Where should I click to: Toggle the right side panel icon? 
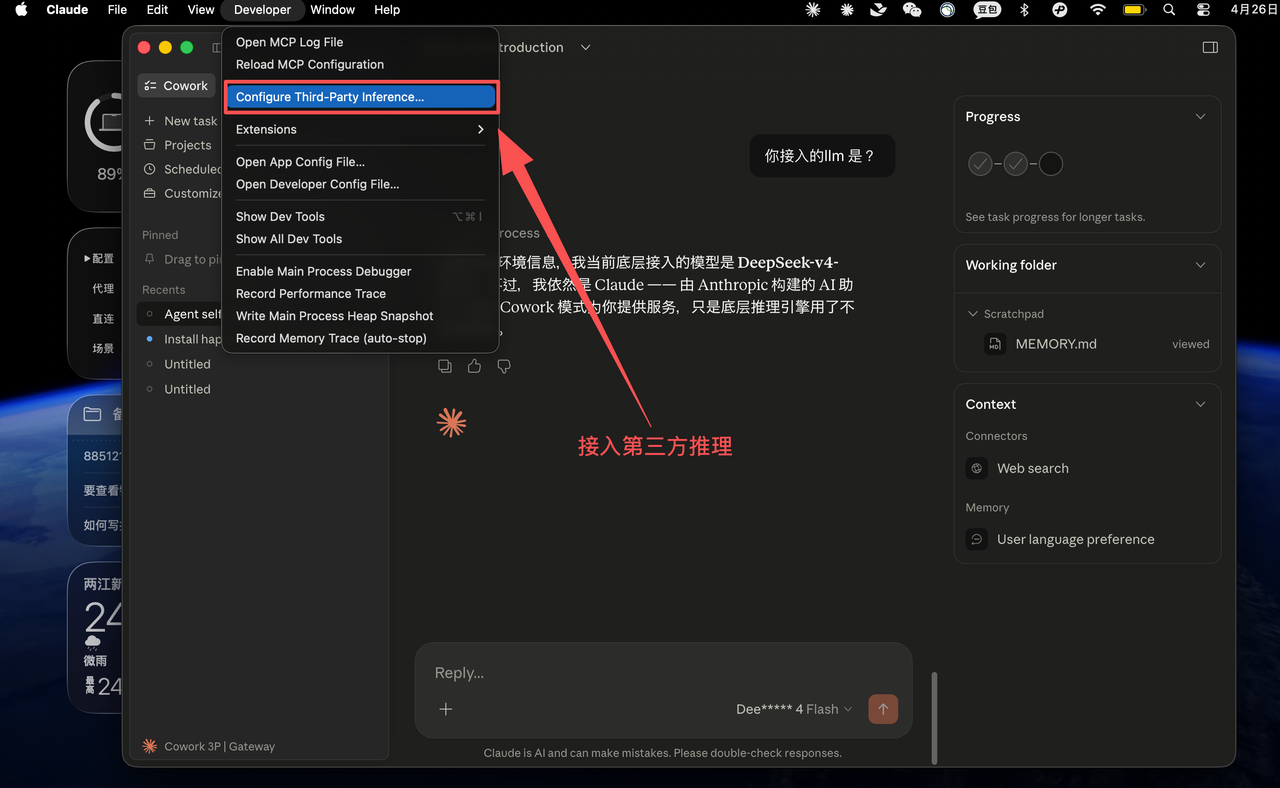(x=1210, y=47)
